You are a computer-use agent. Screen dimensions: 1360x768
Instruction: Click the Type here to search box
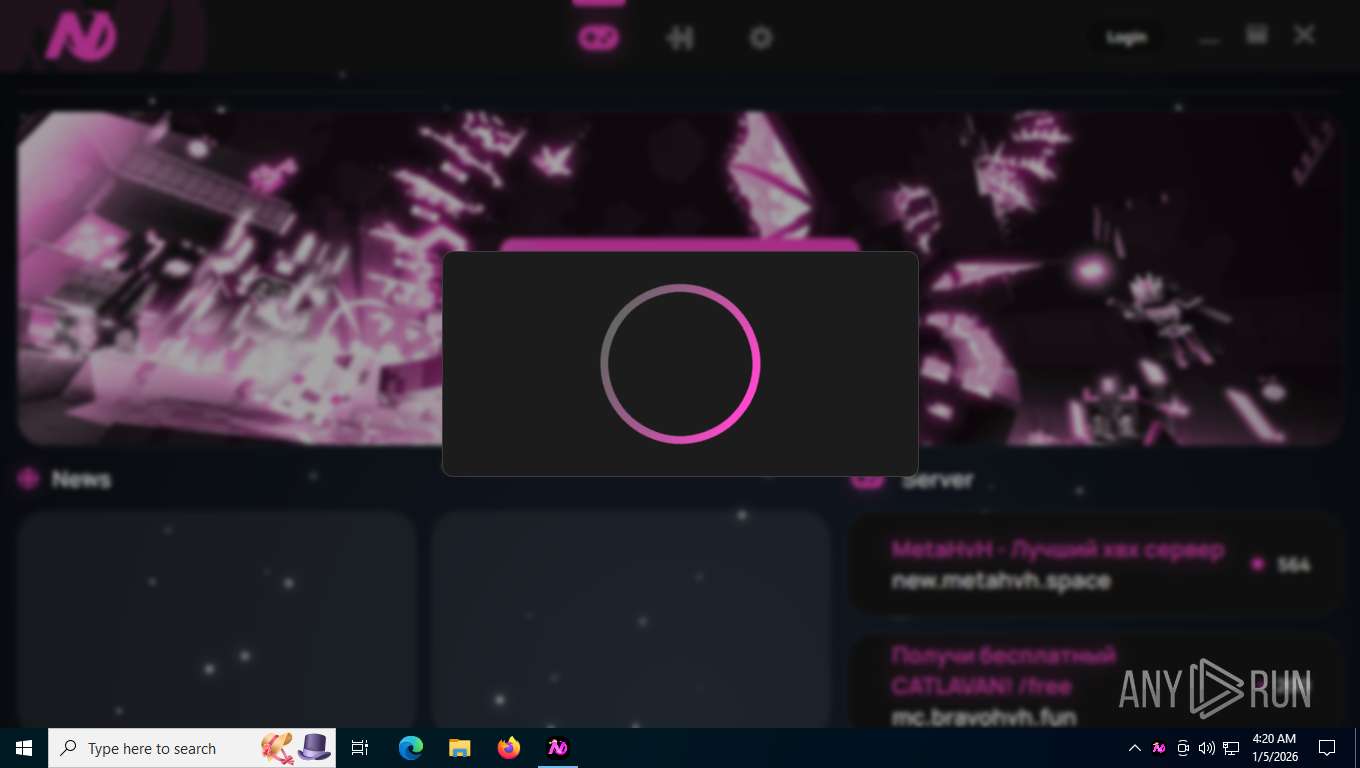[192, 748]
